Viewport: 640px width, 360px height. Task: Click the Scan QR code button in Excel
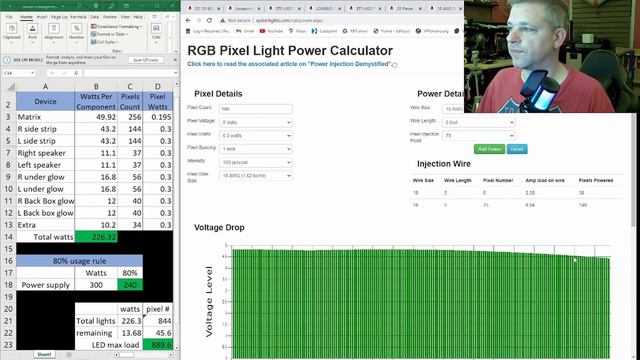tap(146, 60)
